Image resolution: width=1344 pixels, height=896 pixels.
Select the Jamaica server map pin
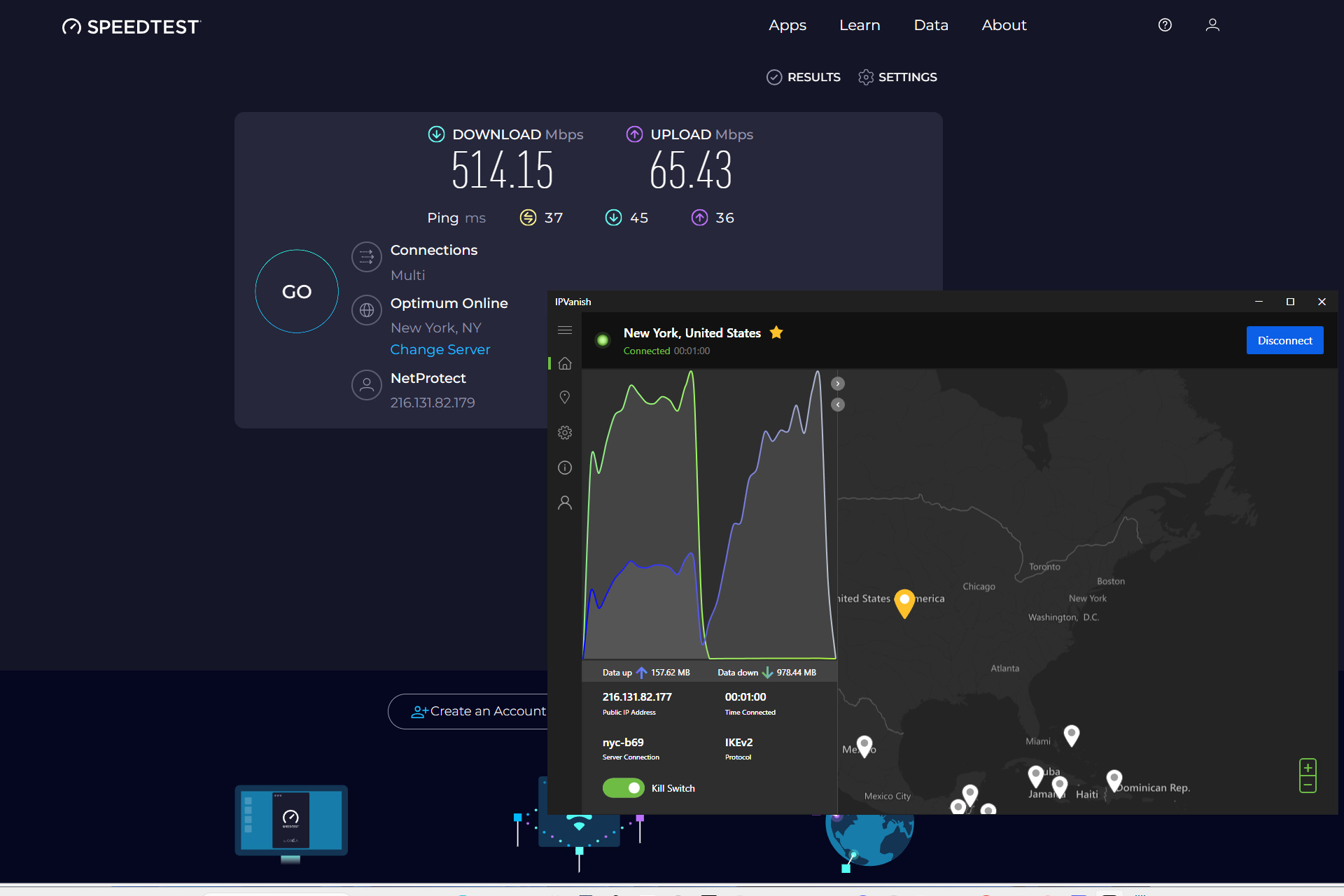[x=1060, y=787]
